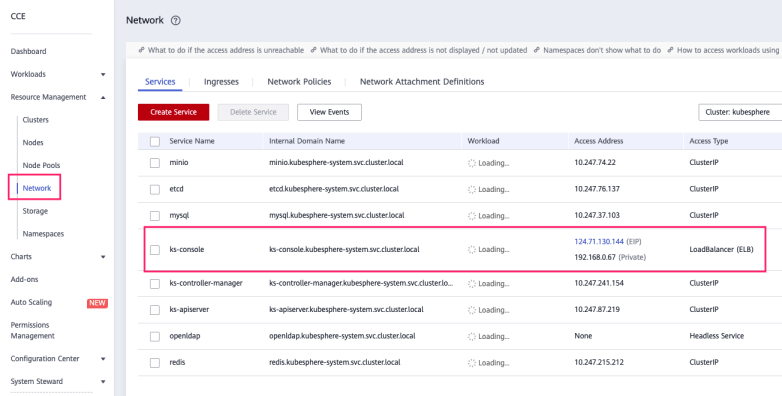Check the minio service checkbox

(155, 163)
